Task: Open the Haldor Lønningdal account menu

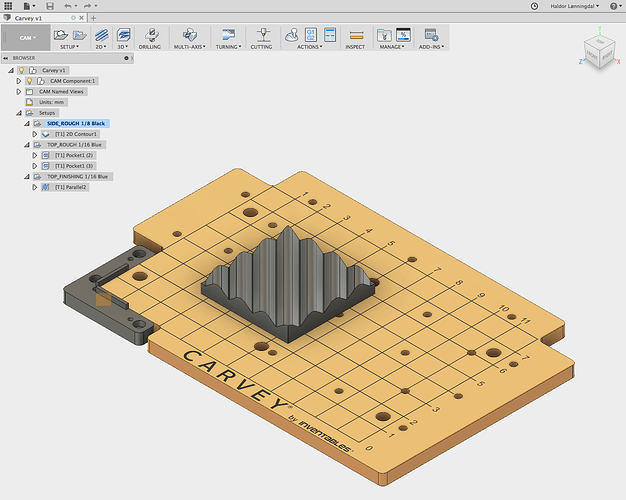Action: 574,6
